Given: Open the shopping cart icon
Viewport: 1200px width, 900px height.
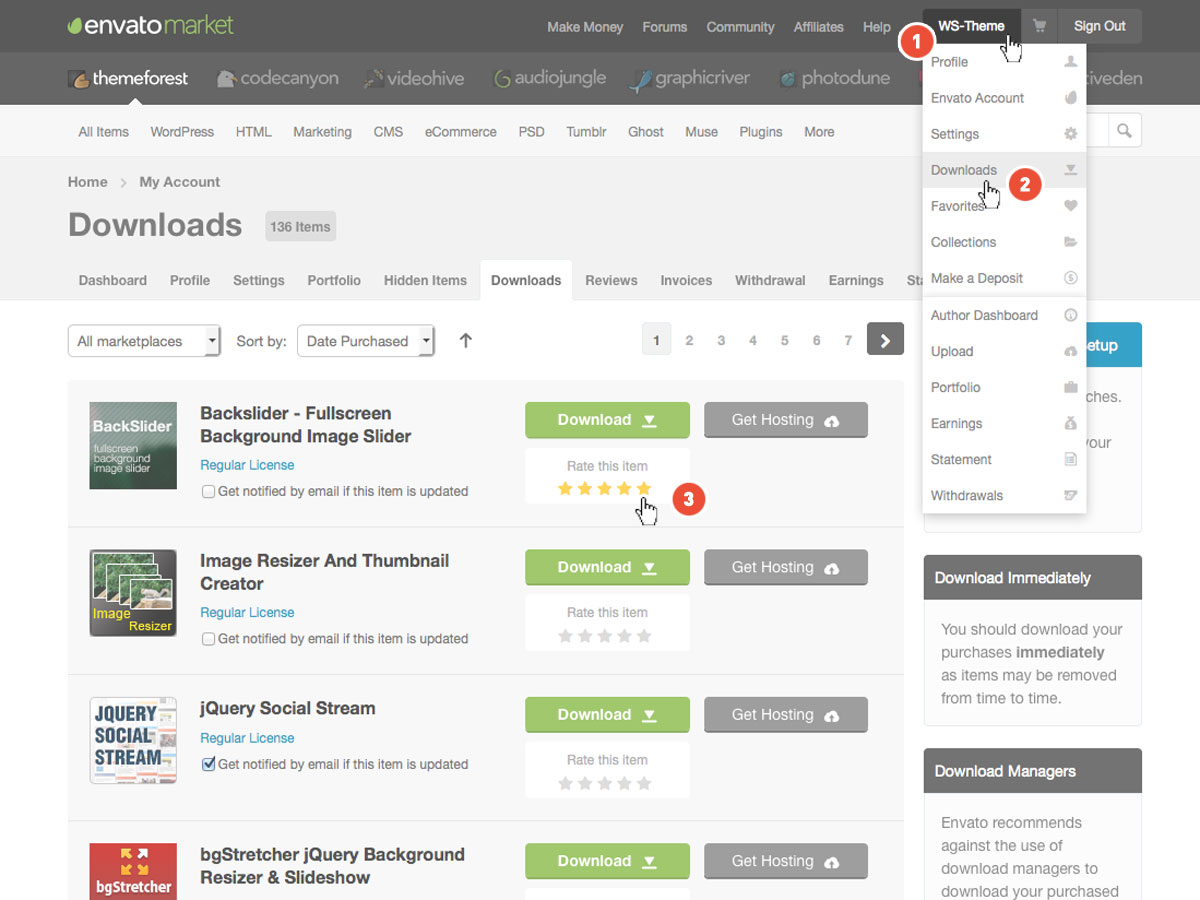Looking at the screenshot, I should [1040, 27].
